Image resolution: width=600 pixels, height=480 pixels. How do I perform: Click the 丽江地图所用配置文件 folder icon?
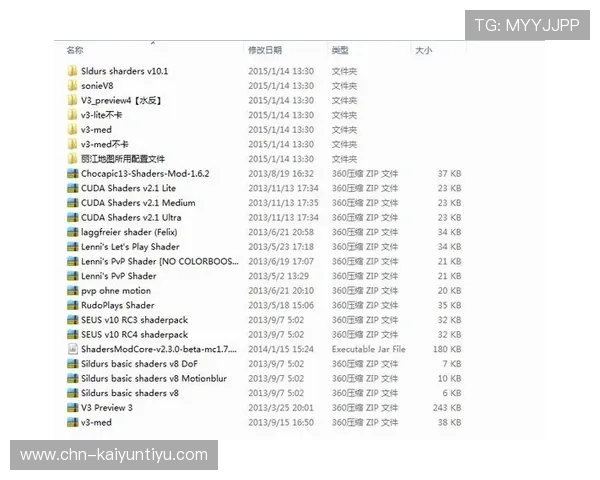[72, 158]
